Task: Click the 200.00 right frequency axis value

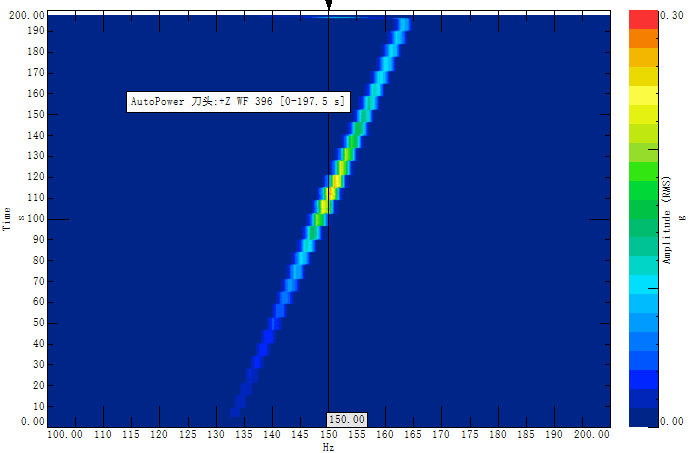Action: 592,434
